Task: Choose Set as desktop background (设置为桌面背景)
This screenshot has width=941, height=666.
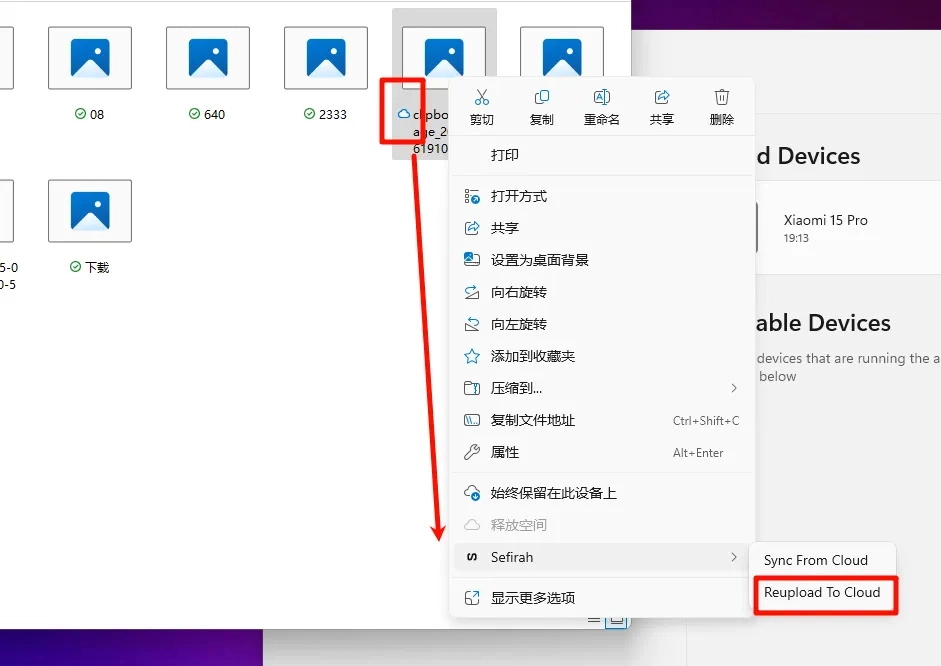Action: [539, 260]
